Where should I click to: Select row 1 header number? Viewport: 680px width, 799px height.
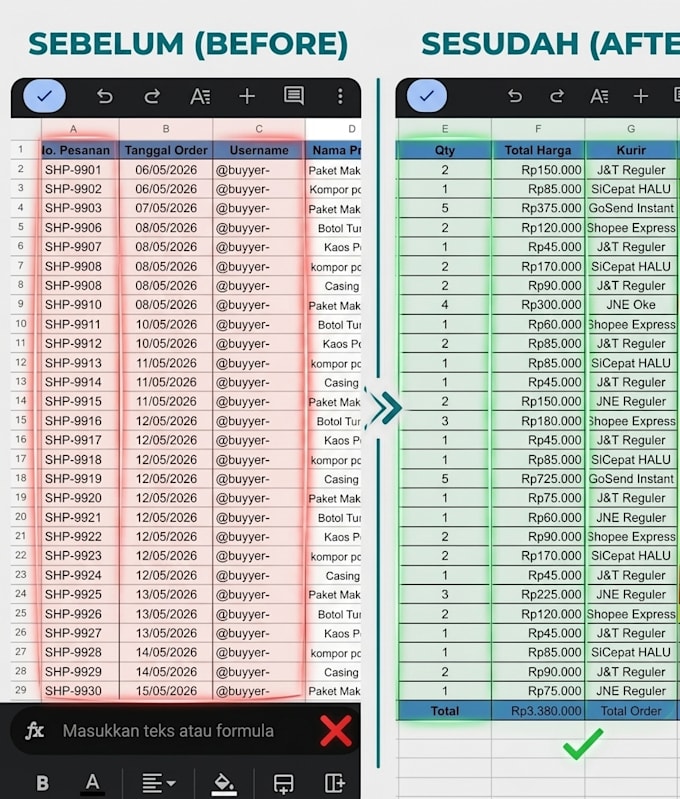click(20, 149)
